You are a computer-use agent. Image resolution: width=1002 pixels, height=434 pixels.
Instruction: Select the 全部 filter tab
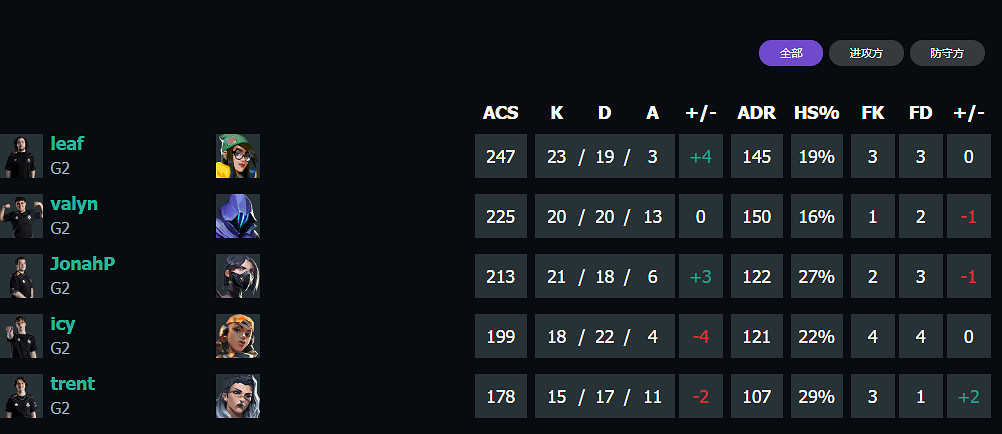coord(791,53)
